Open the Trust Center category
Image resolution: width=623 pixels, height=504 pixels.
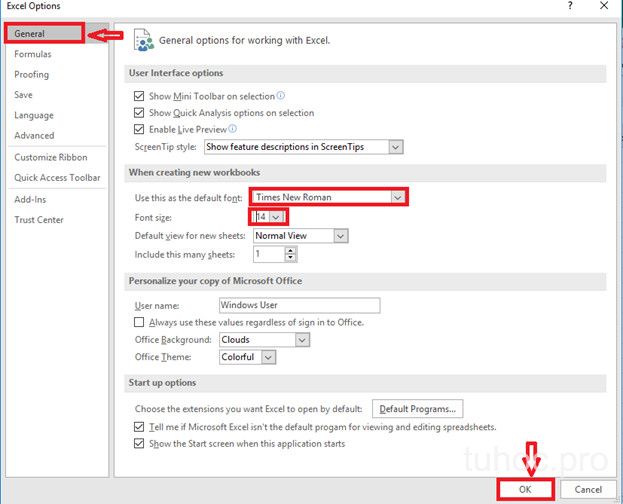pyautogui.click(x=39, y=220)
